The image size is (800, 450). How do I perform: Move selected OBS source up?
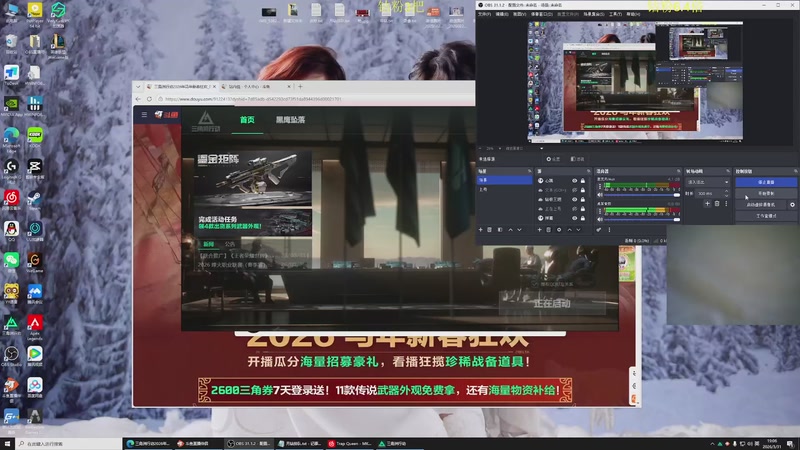pyautogui.click(x=569, y=230)
